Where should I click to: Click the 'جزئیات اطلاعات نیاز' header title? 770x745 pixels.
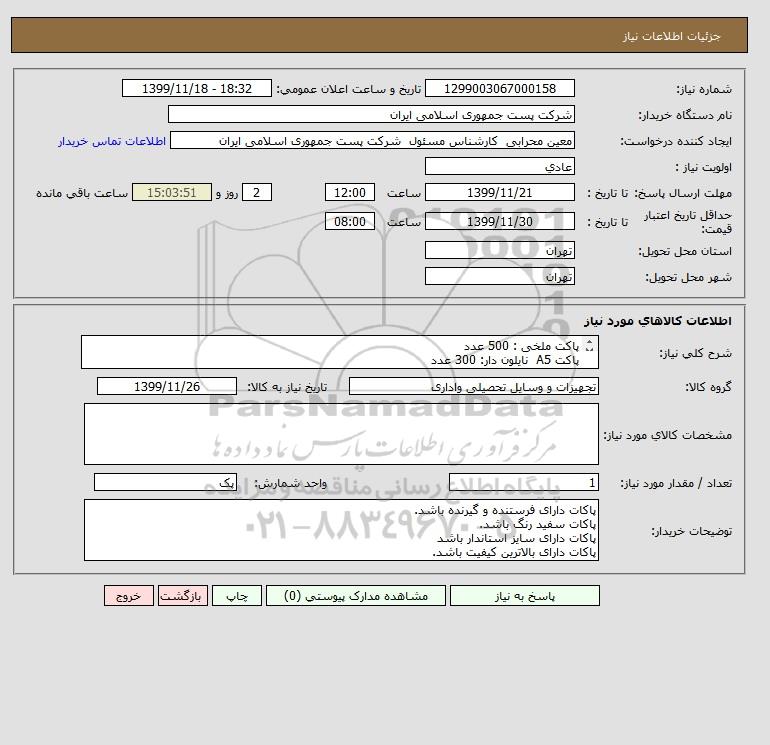pyautogui.click(x=671, y=36)
